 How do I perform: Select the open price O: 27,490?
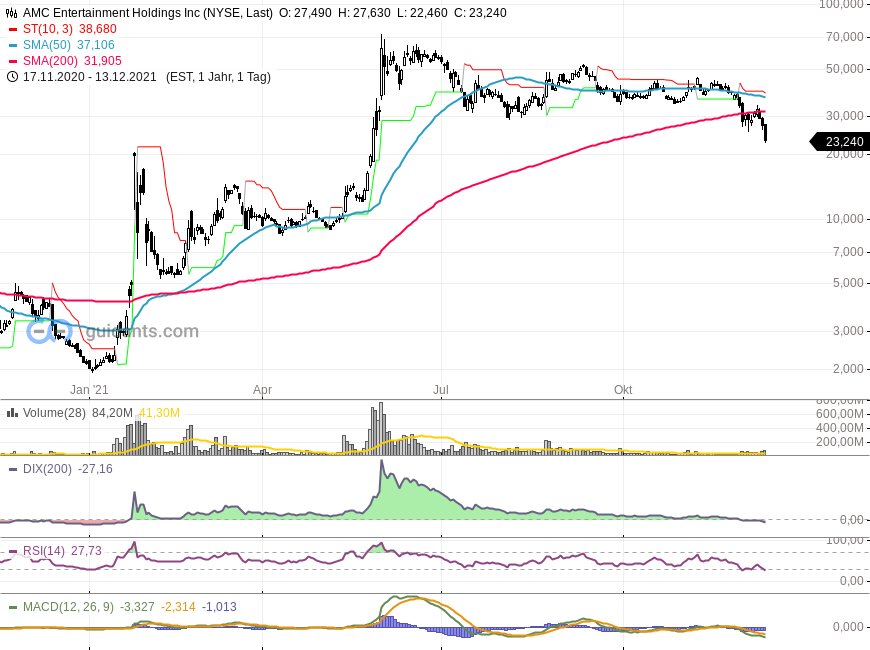(x=305, y=13)
